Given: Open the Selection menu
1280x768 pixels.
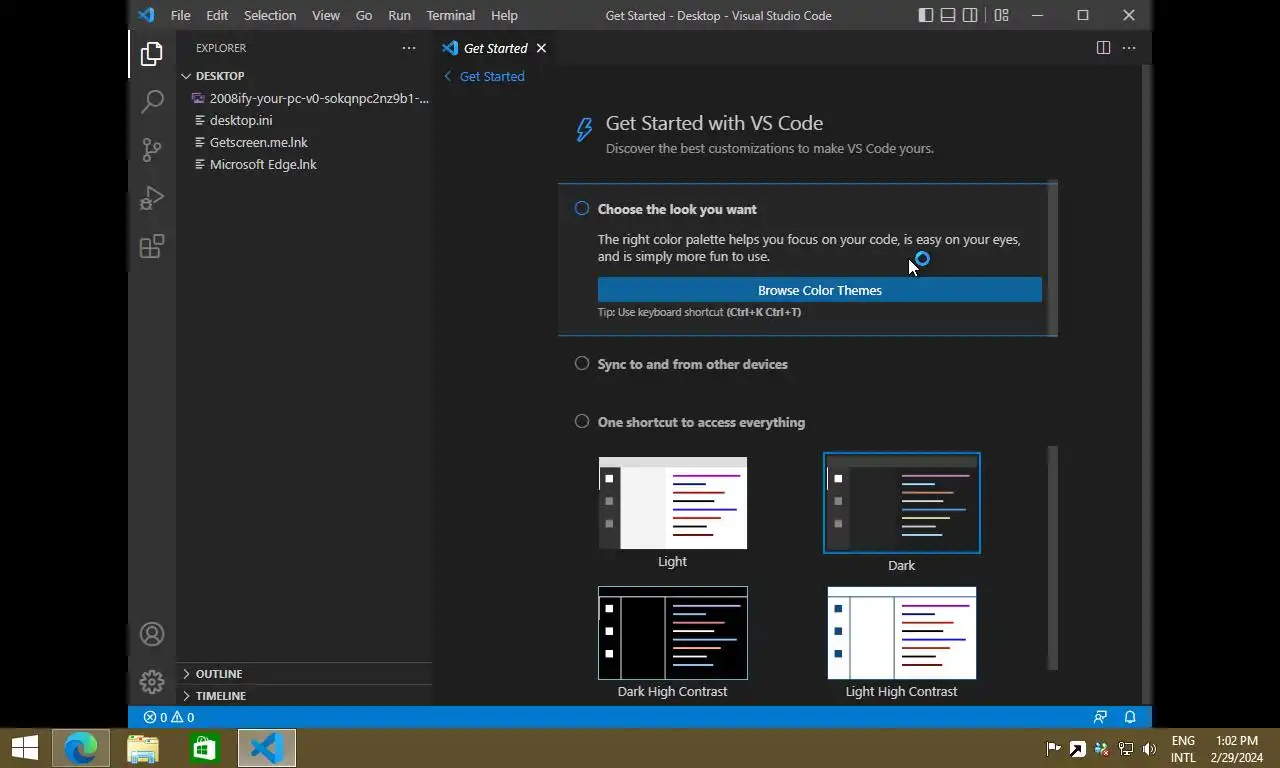Looking at the screenshot, I should click(270, 15).
